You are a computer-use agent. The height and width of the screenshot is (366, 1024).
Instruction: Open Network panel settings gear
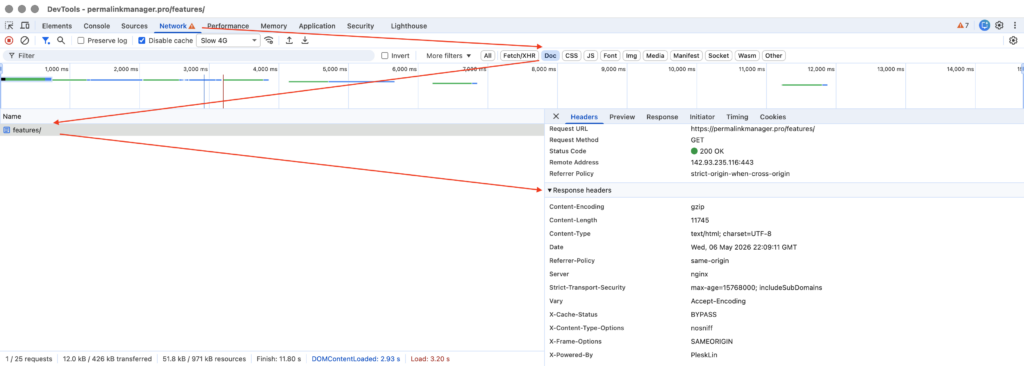tap(1014, 41)
